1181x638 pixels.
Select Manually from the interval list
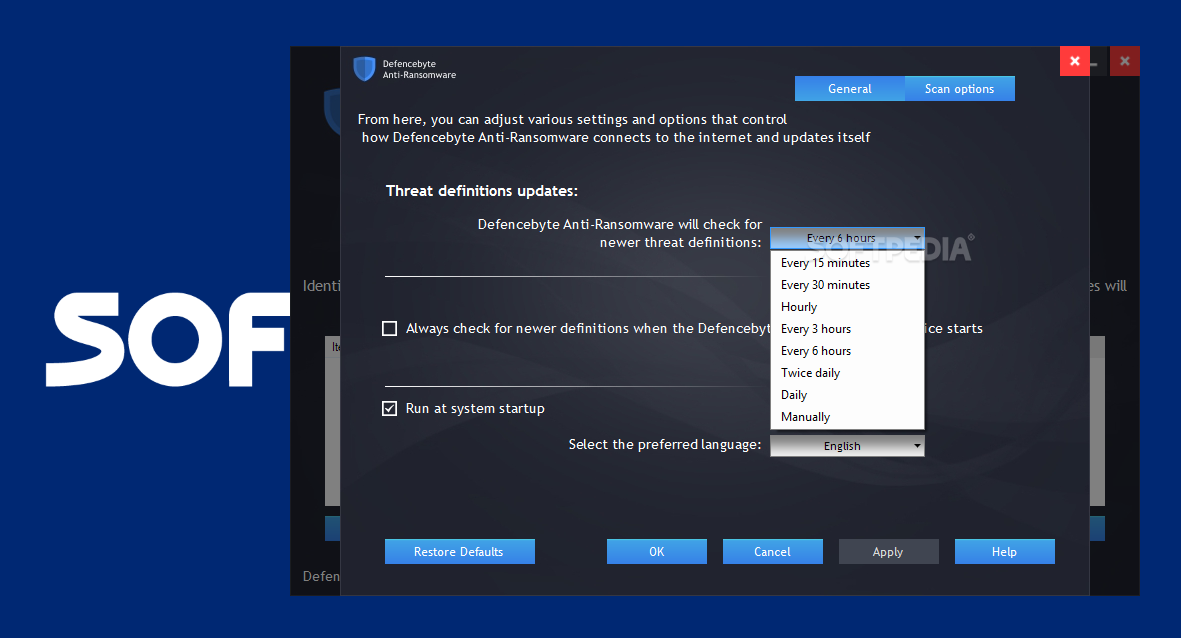pyautogui.click(x=847, y=417)
